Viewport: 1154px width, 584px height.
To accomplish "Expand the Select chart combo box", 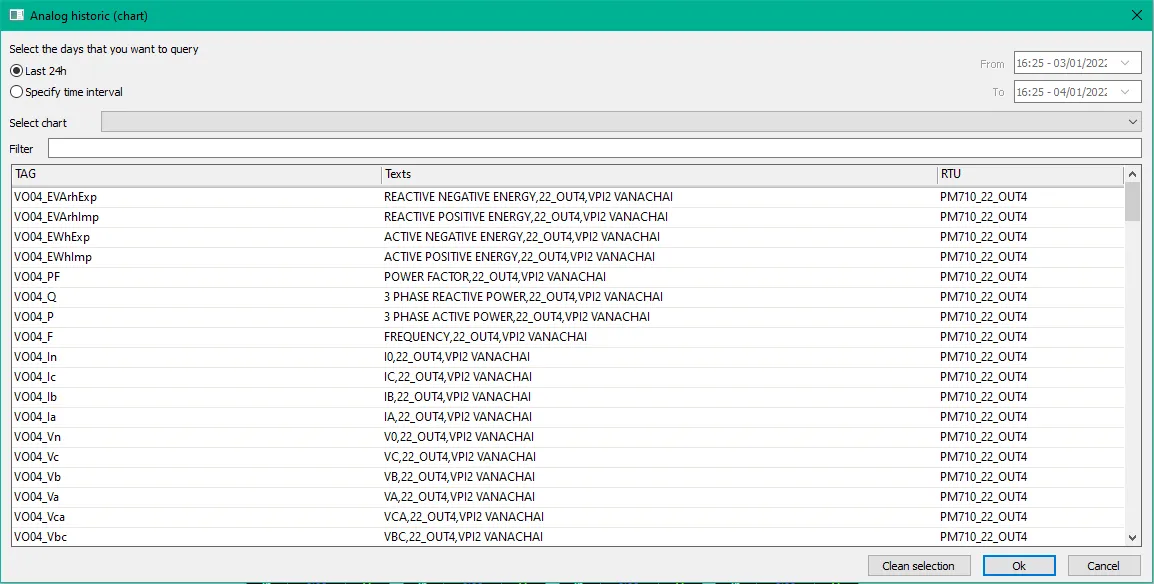I will click(621, 122).
